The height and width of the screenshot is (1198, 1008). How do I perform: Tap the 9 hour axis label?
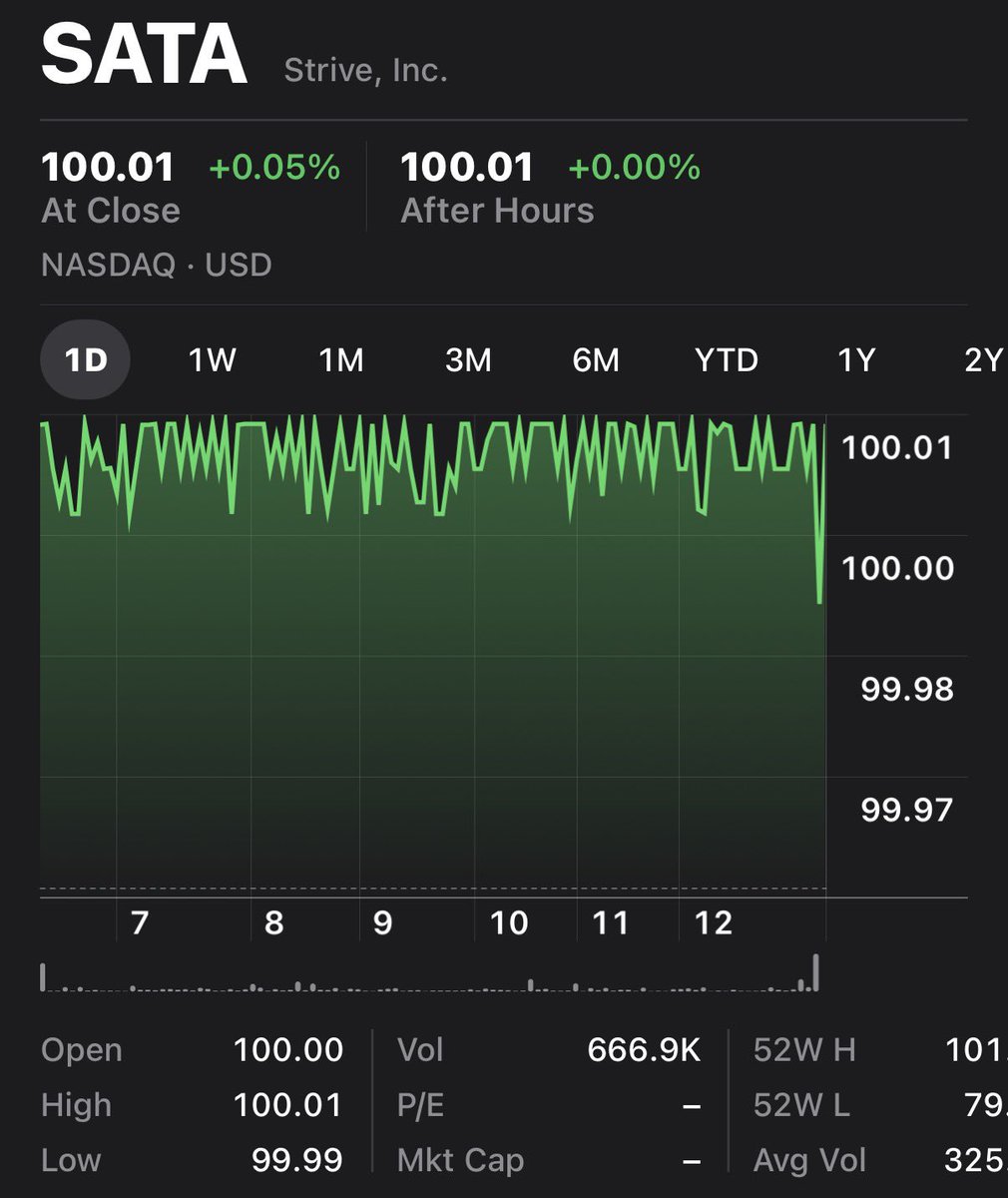coord(382,922)
